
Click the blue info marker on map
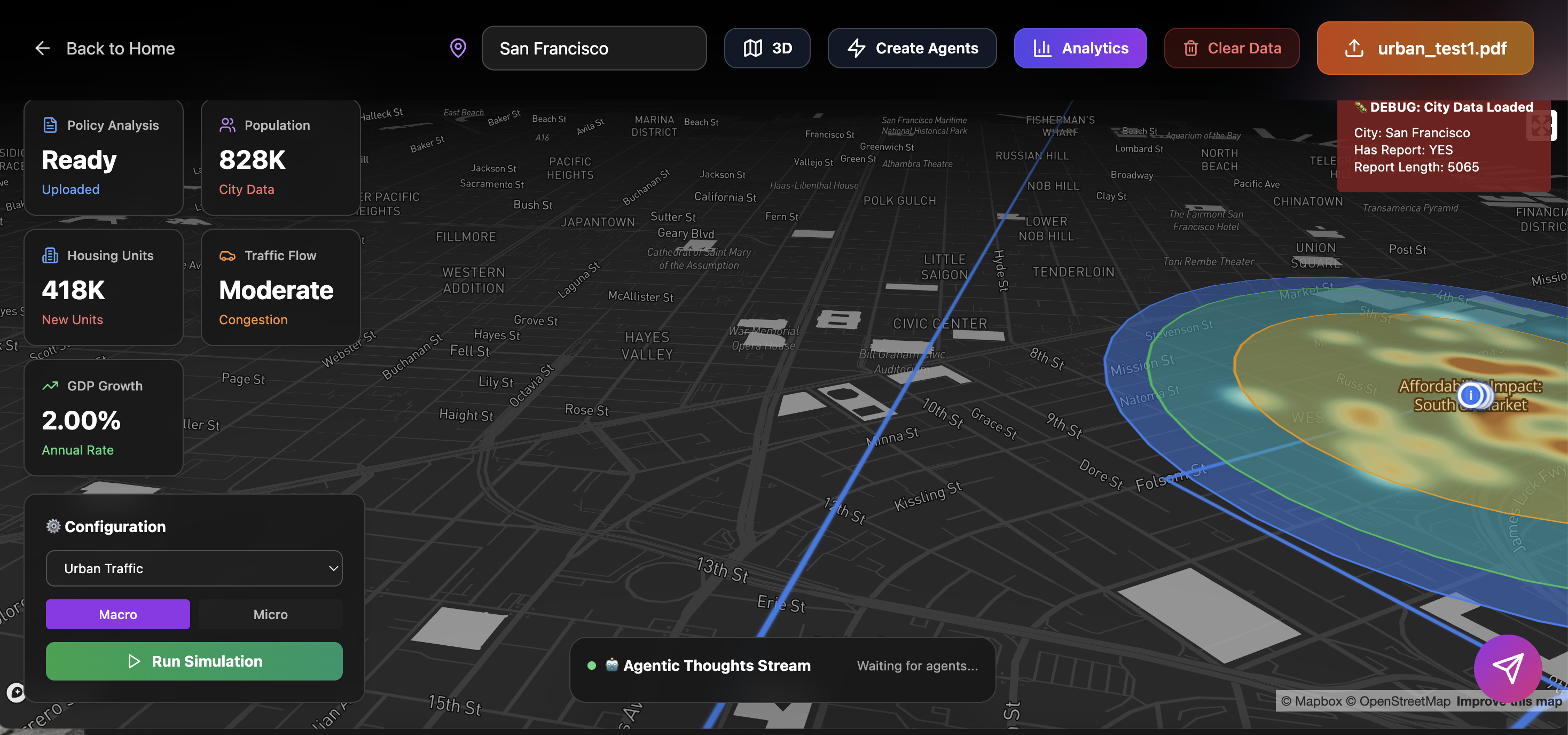[x=1471, y=395]
